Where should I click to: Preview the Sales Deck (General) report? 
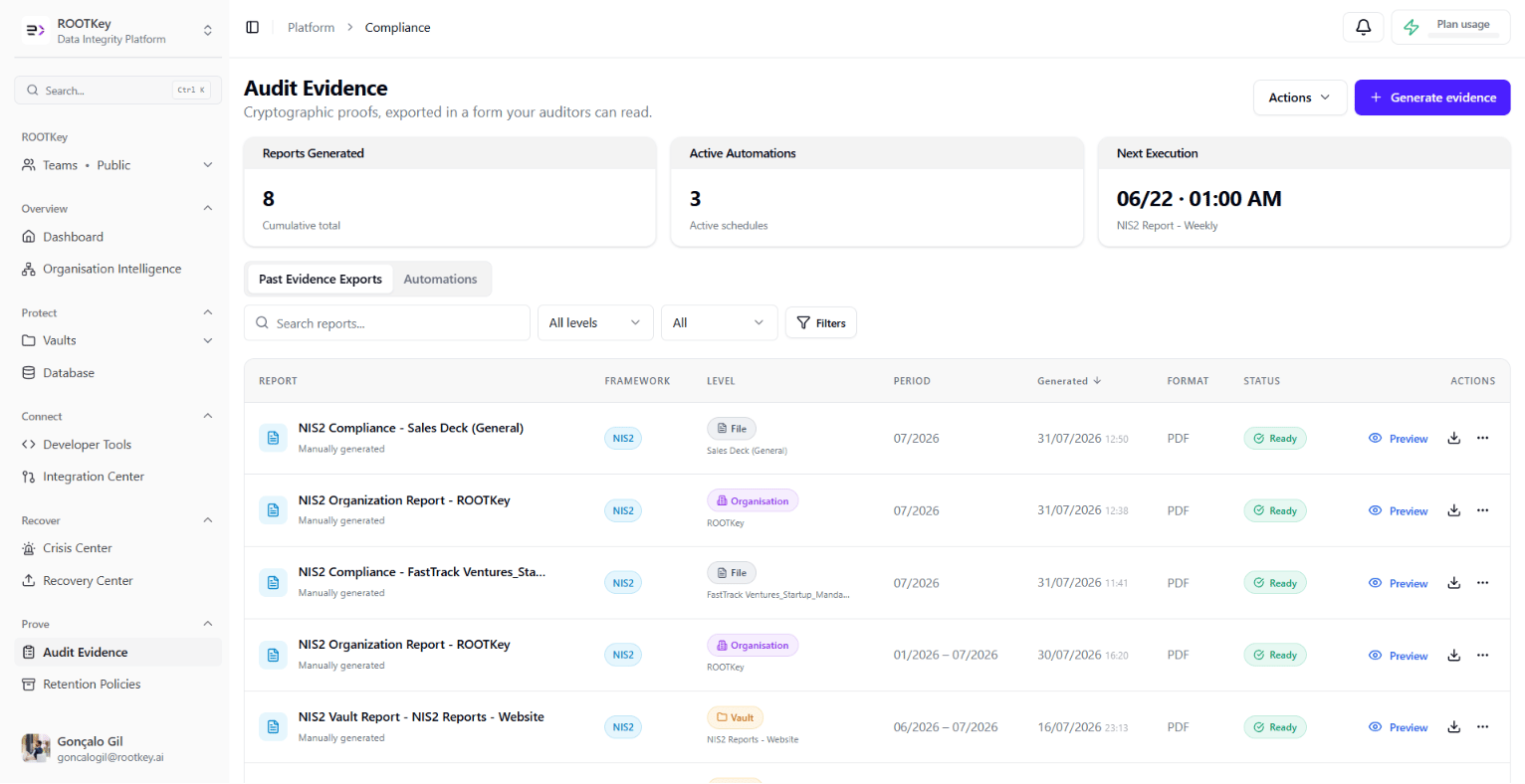click(1399, 439)
